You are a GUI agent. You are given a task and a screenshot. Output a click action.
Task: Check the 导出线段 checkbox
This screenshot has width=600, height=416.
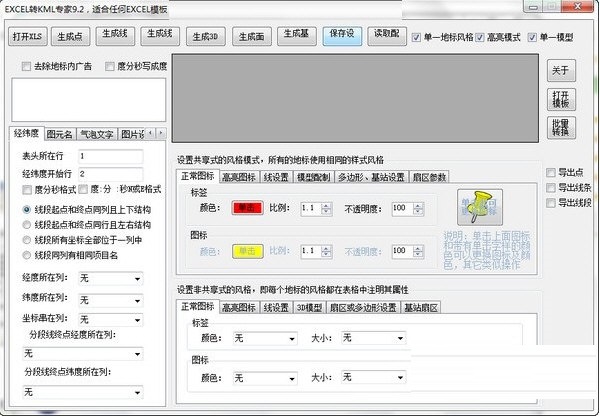point(551,203)
